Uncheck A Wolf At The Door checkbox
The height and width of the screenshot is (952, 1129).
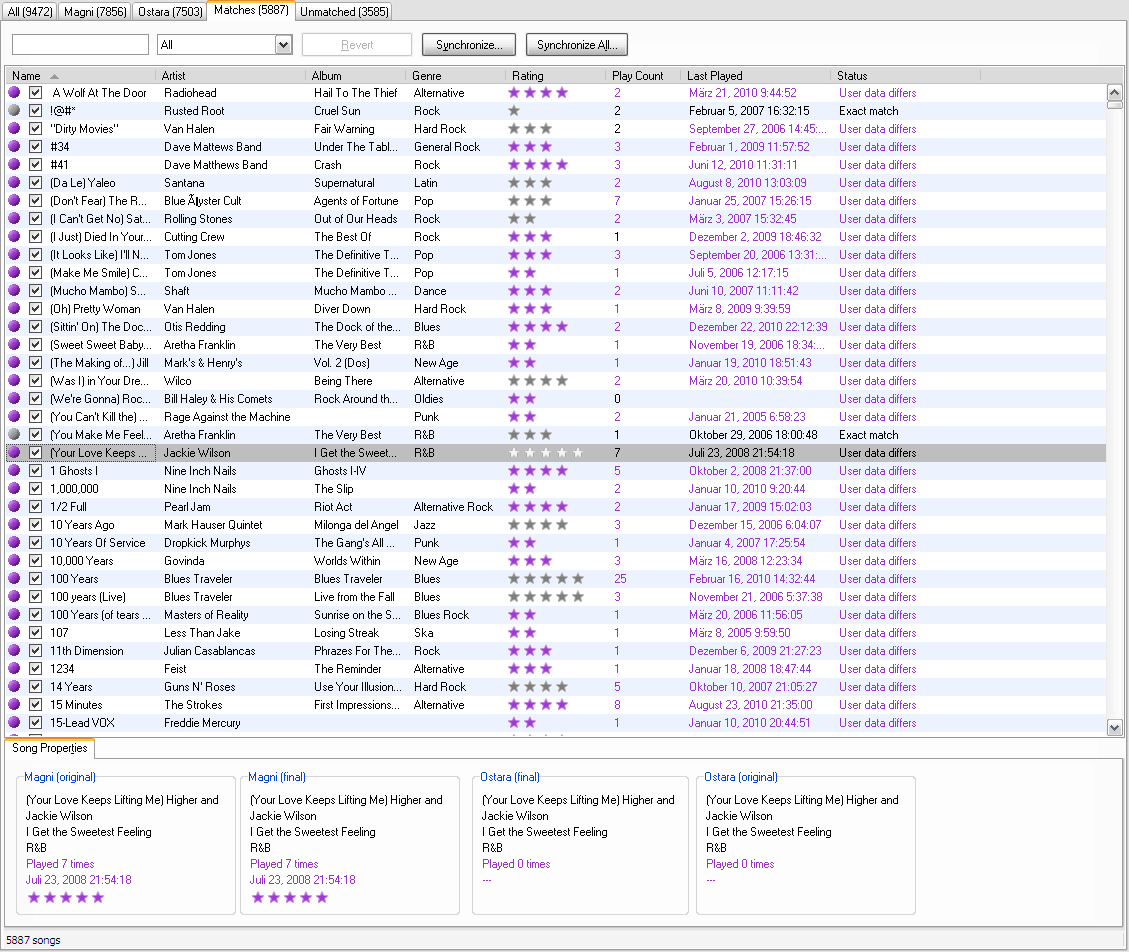(35, 92)
